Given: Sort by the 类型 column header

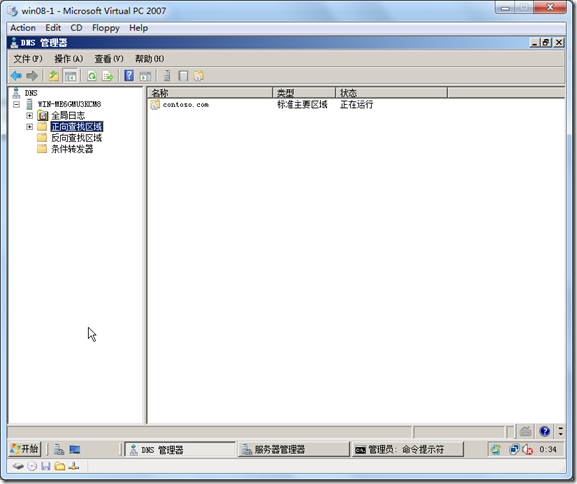Looking at the screenshot, I should 304,93.
